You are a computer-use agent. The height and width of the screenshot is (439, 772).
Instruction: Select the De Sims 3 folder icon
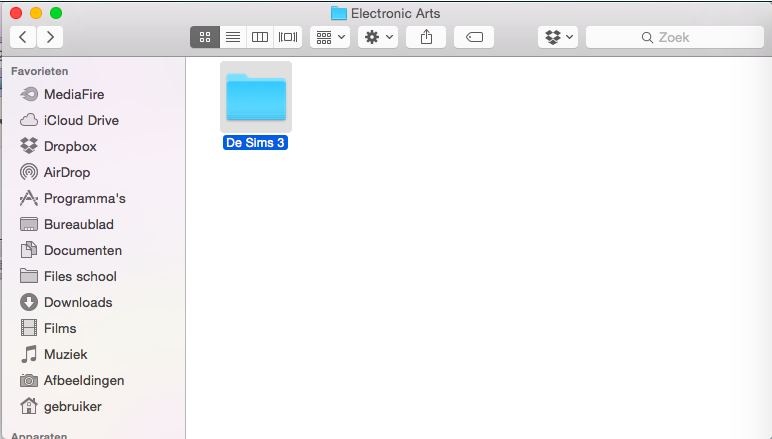(x=256, y=97)
